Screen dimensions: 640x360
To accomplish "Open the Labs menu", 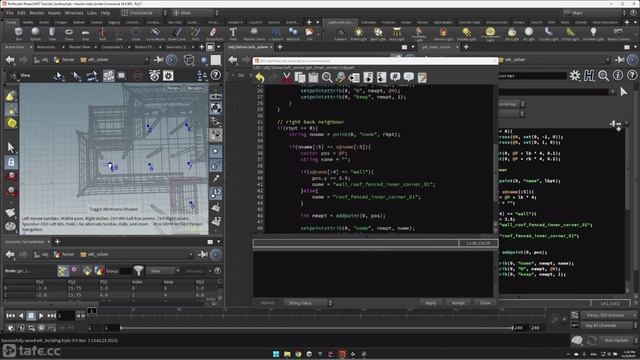I will (92, 13).
